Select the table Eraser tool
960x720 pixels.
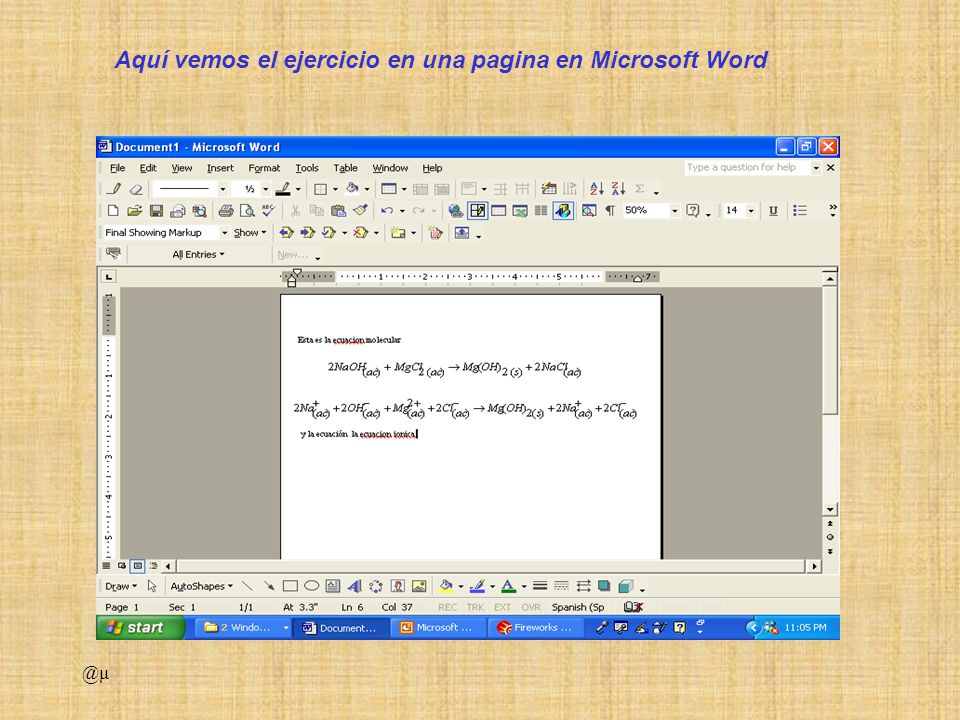136,189
